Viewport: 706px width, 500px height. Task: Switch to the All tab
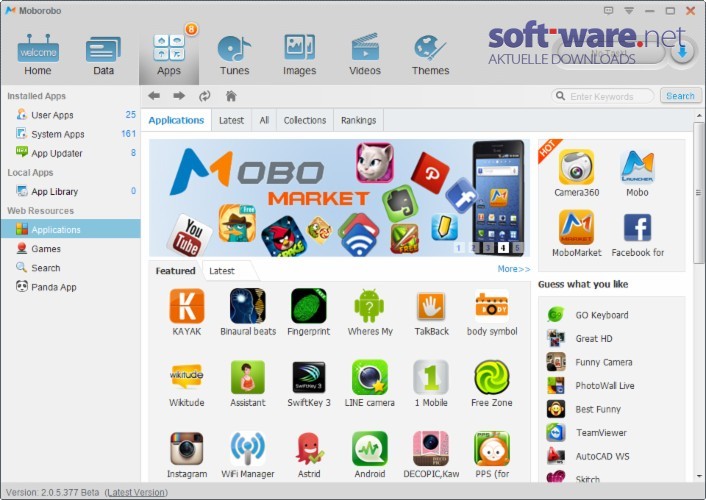pyautogui.click(x=264, y=120)
